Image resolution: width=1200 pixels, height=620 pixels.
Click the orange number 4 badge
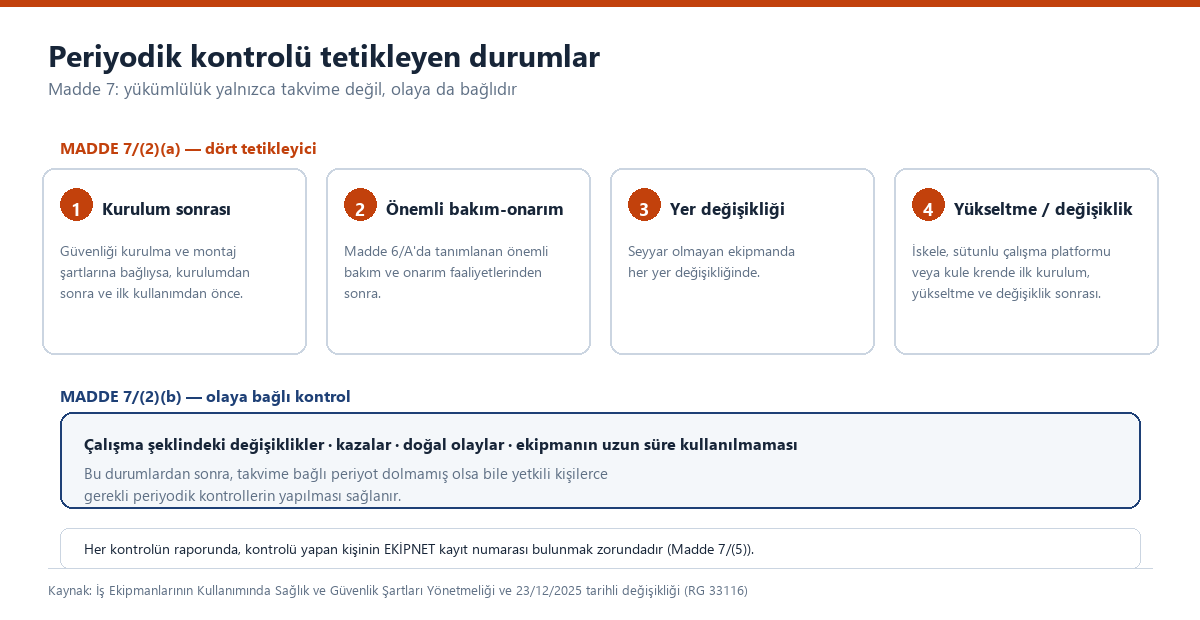928,205
